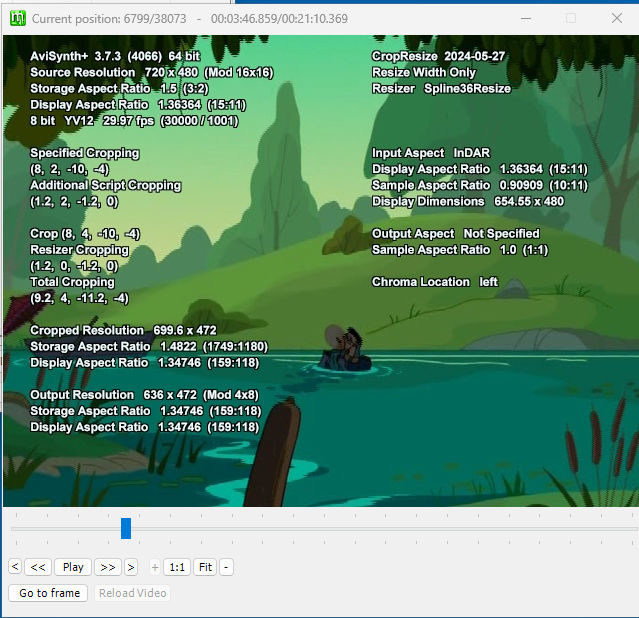Click the 'Current position: 6799/38073' title text

point(109,19)
